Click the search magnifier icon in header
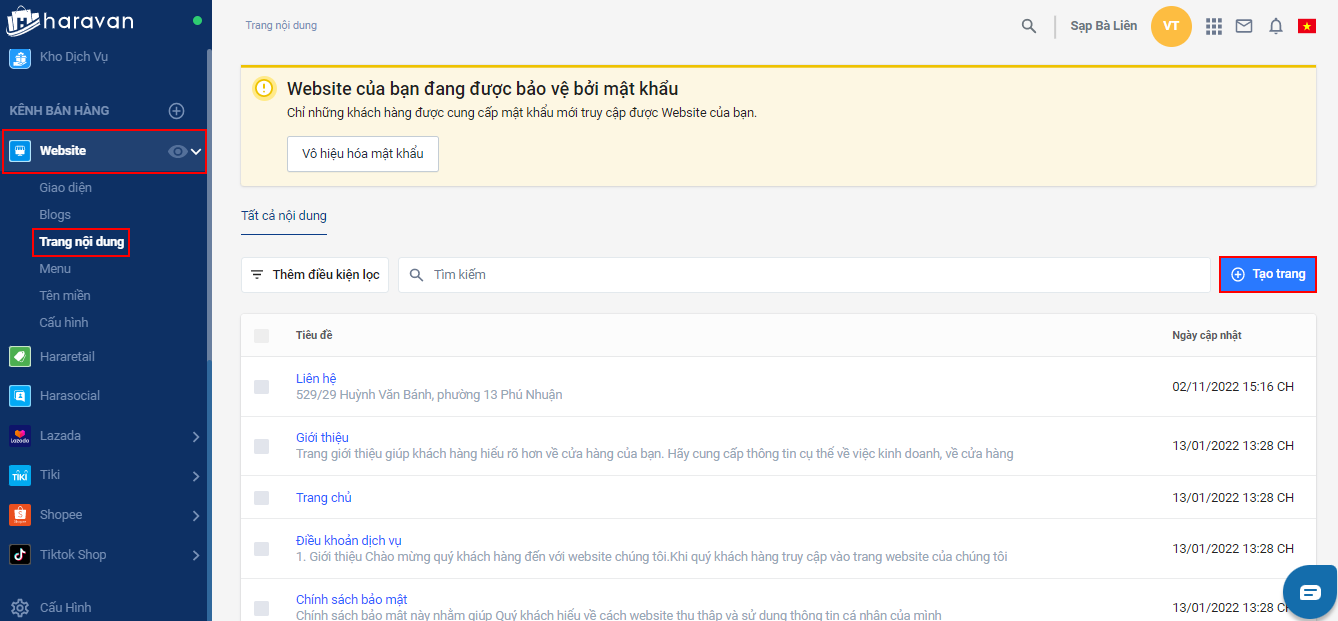The image size is (1338, 621). coord(1028,26)
